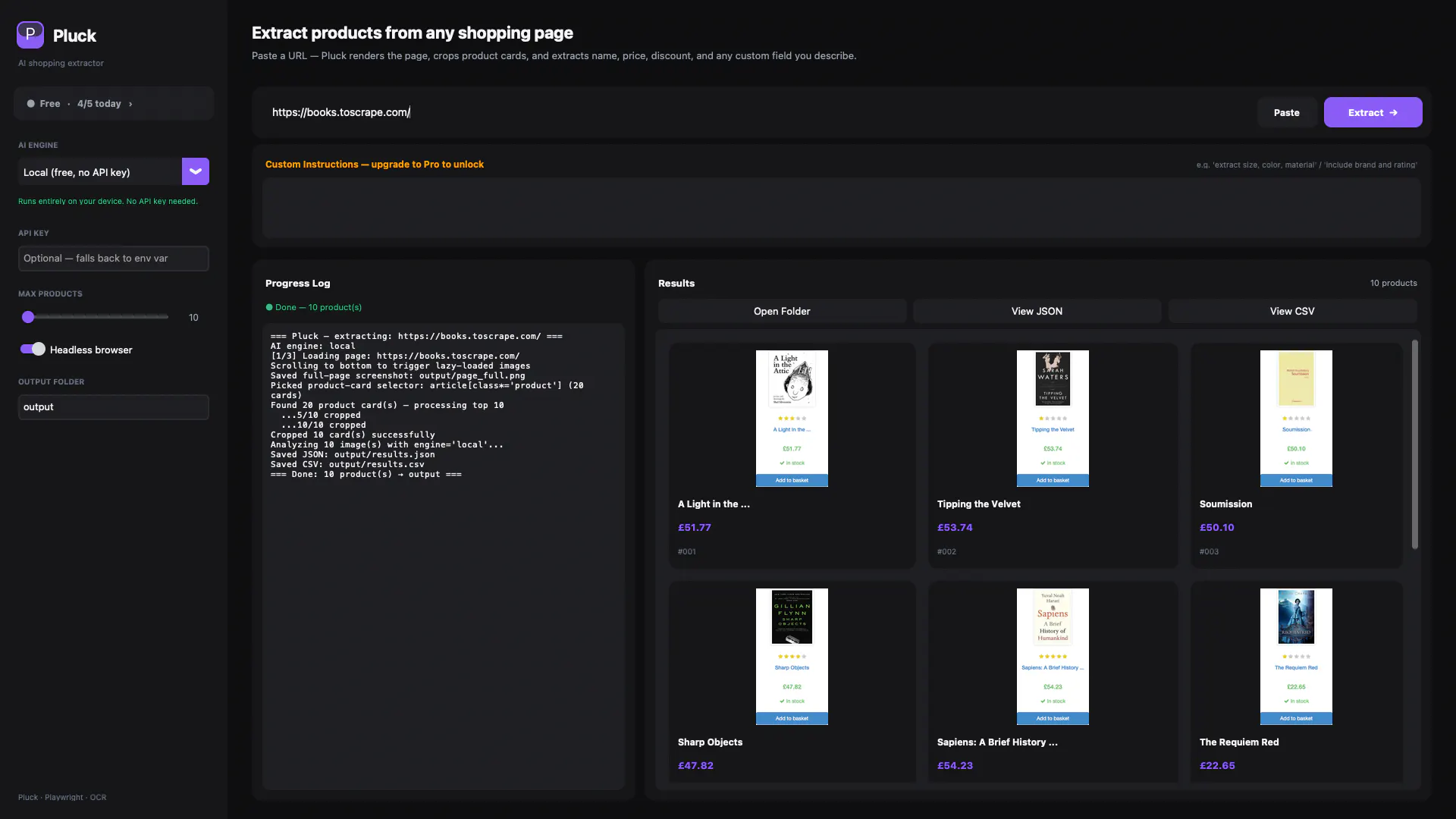1456x819 pixels.
Task: Click the 'Pluck · Playwright · OCR' footer
Action: pyautogui.click(x=62, y=797)
